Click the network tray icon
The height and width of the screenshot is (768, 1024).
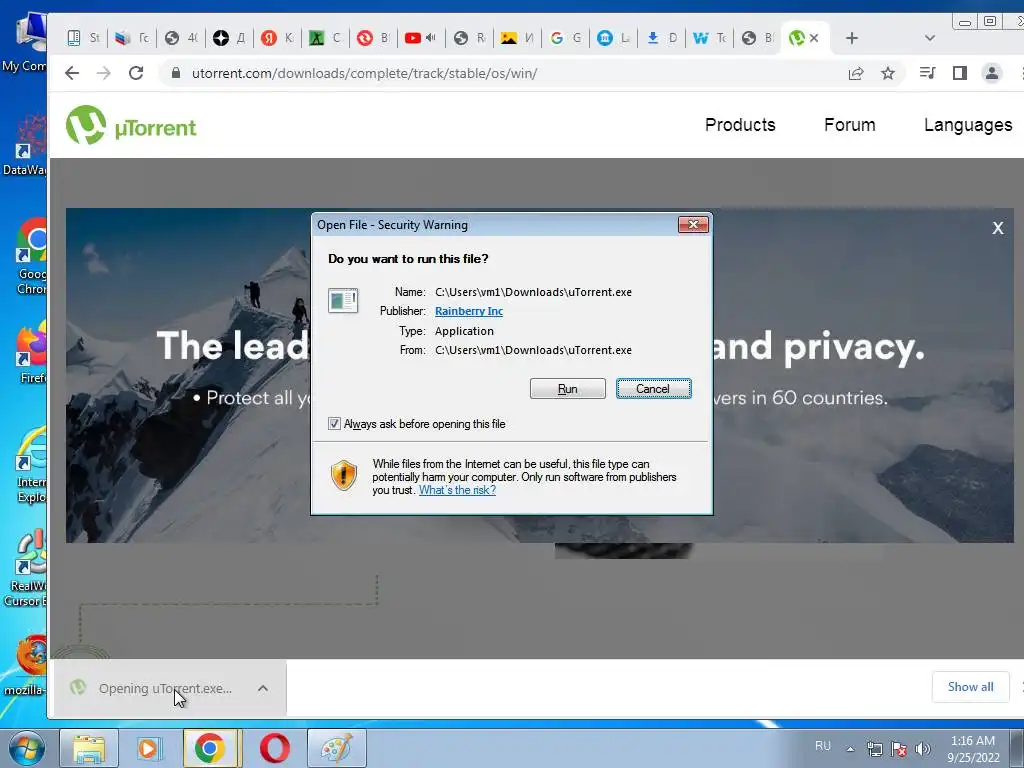point(874,749)
